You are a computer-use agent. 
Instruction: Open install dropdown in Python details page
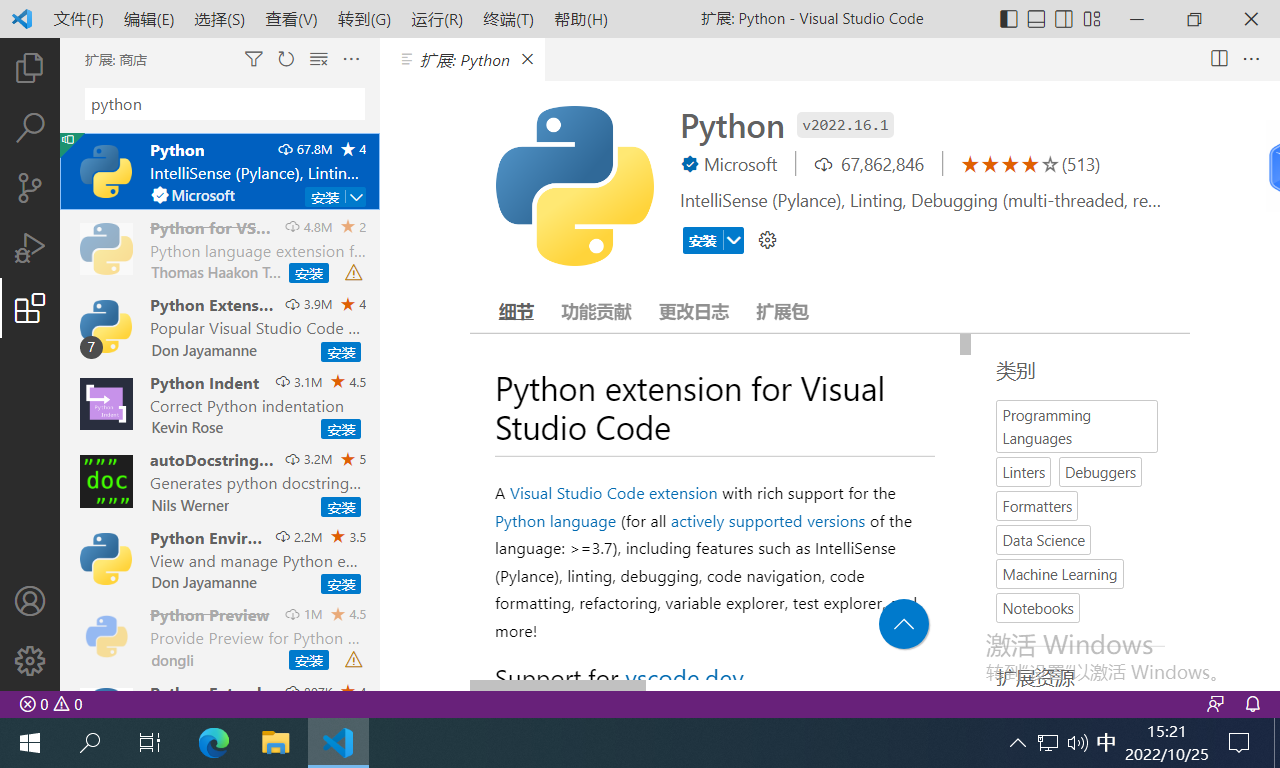coord(734,240)
